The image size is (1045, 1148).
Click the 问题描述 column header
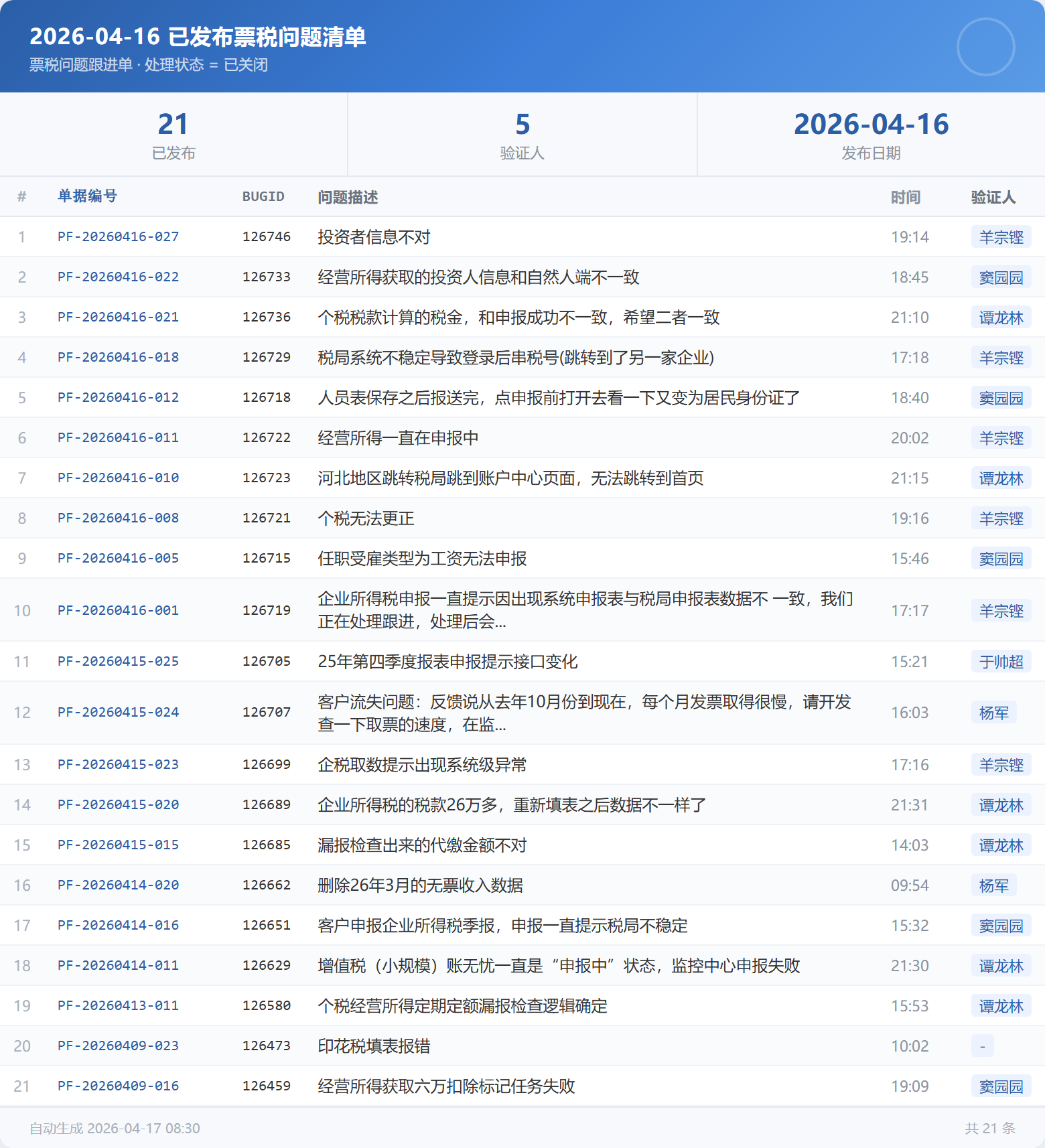point(348,197)
